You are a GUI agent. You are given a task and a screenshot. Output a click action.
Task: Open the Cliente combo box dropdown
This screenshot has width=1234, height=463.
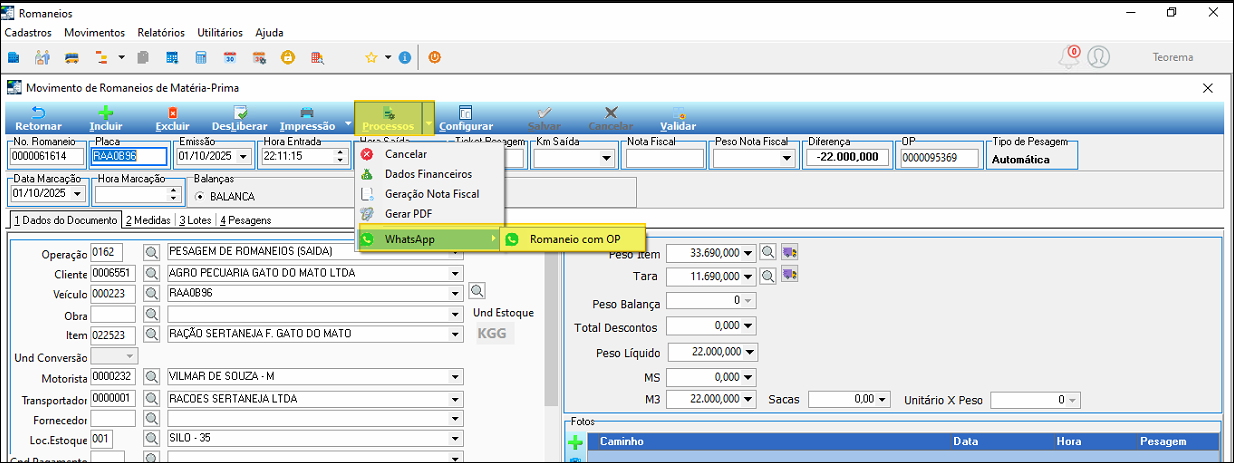pyautogui.click(x=457, y=273)
